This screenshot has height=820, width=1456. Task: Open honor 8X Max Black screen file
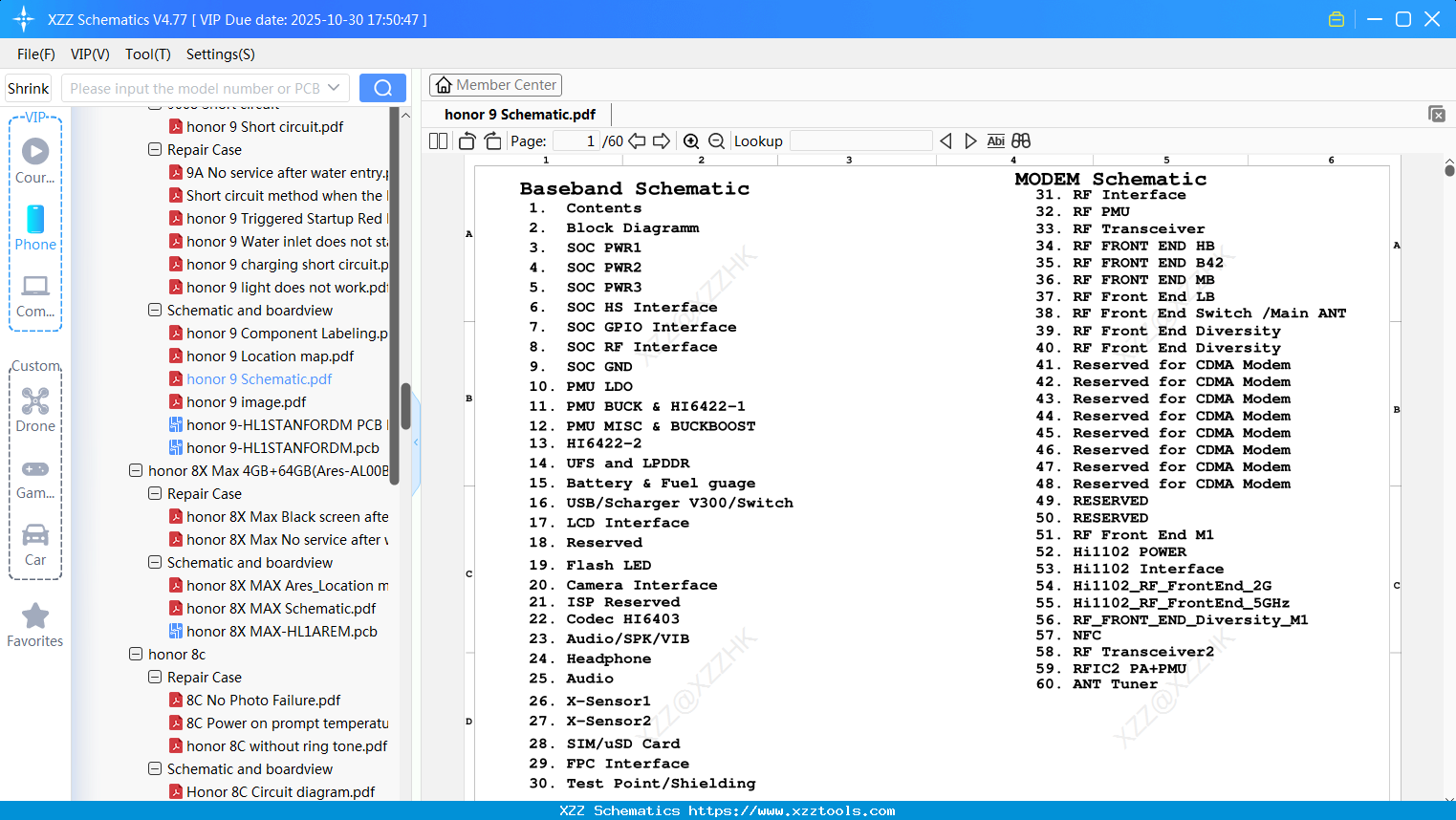tap(278, 516)
